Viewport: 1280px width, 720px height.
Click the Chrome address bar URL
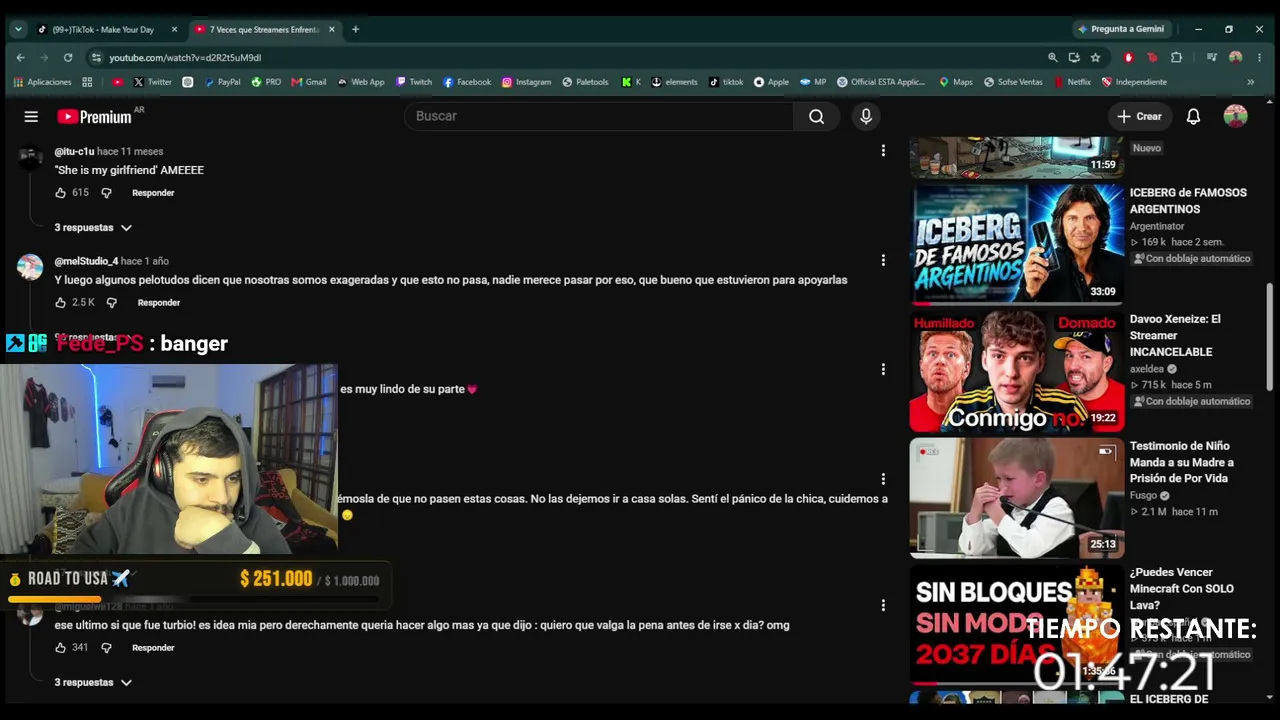185,58
